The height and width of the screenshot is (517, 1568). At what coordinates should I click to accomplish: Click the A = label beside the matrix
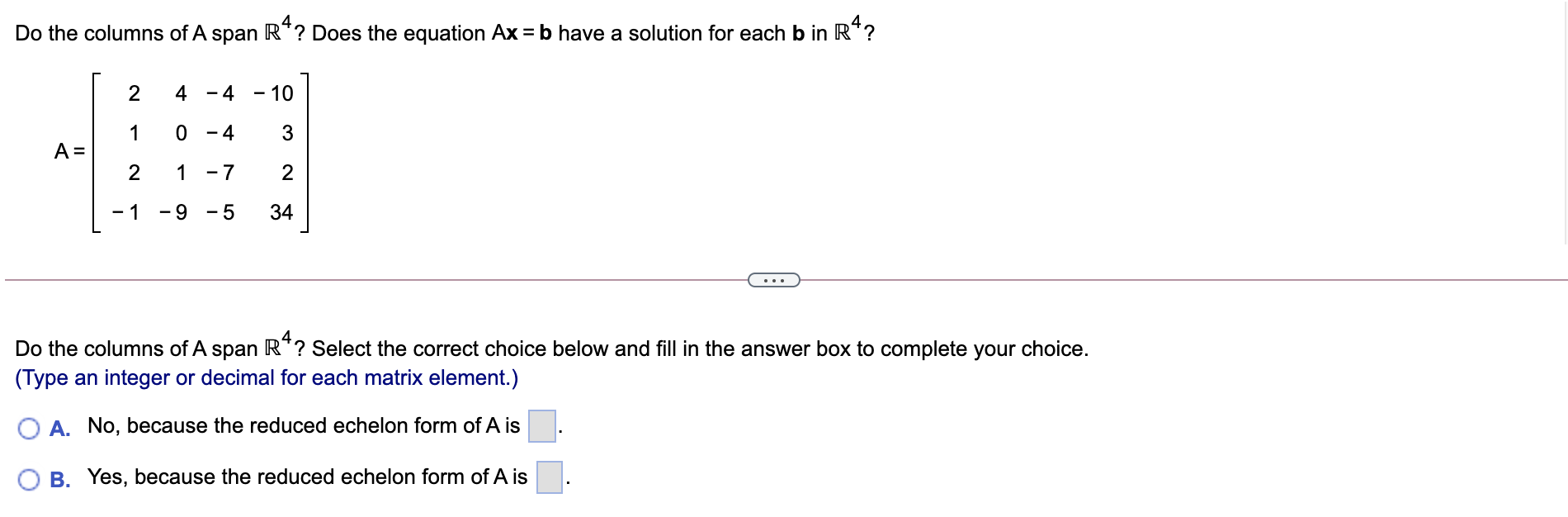coord(68,150)
